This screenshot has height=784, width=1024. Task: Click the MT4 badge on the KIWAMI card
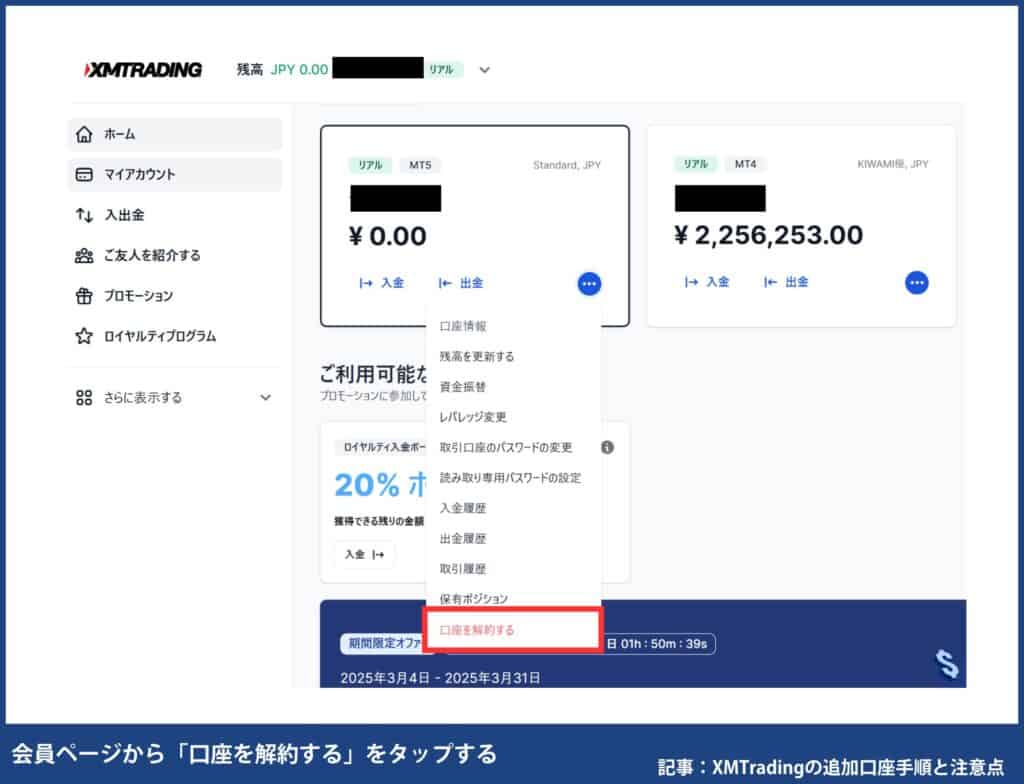click(x=745, y=164)
